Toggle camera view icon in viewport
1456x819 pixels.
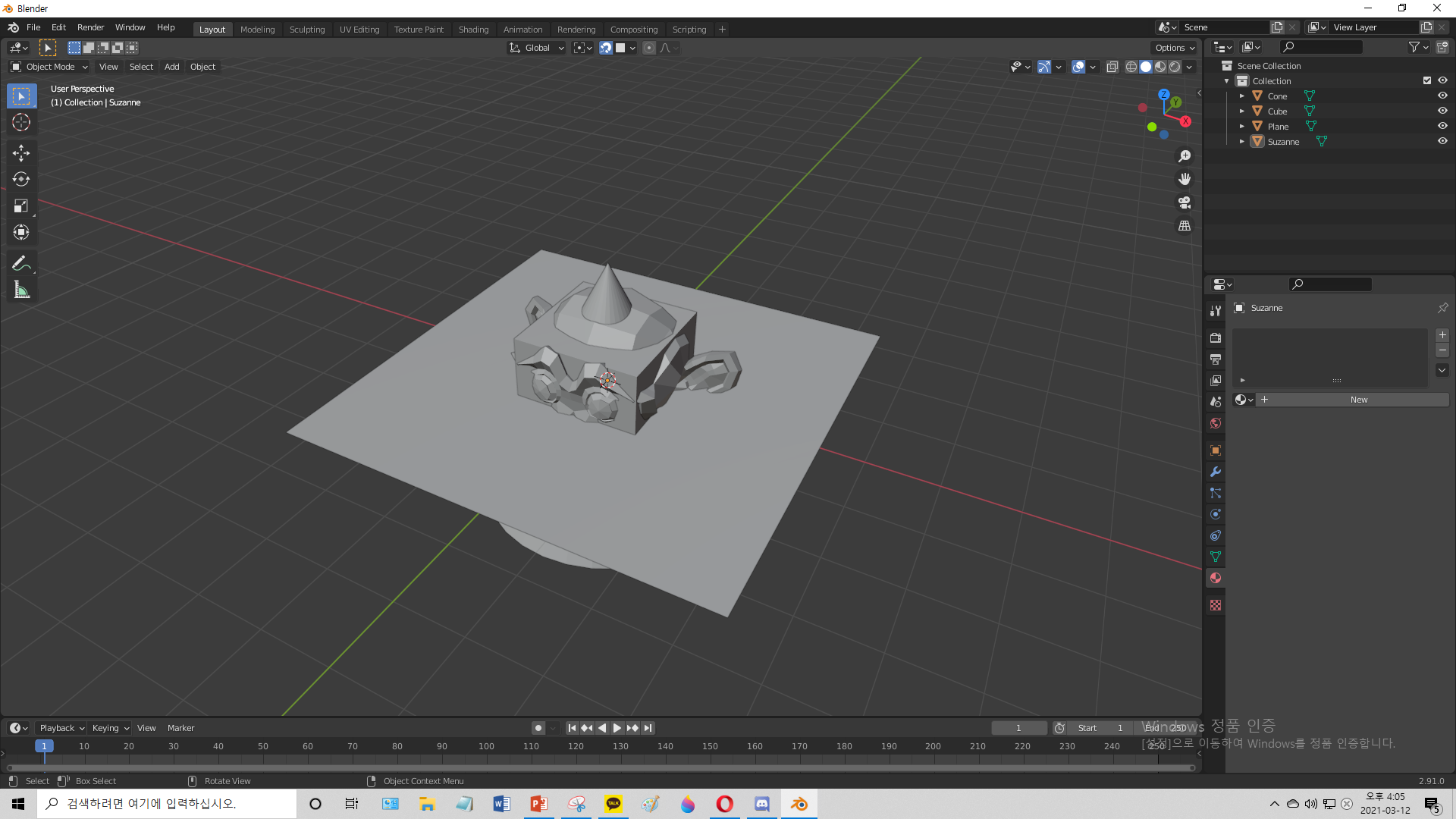coord(1185,202)
